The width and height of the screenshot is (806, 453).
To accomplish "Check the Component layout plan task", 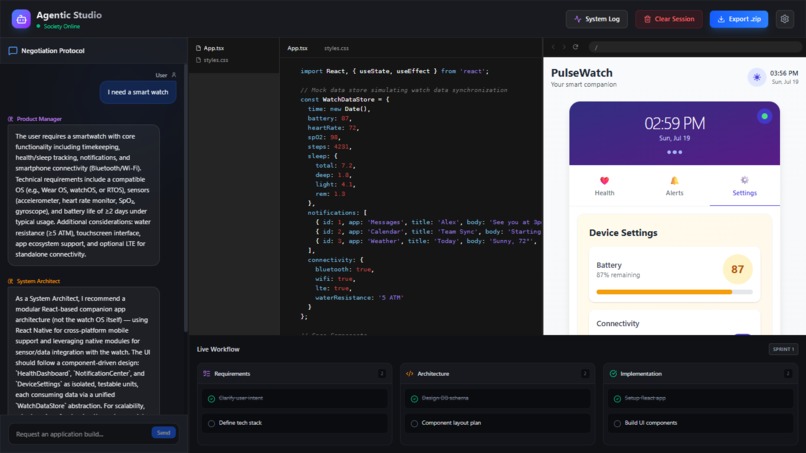I will click(414, 424).
